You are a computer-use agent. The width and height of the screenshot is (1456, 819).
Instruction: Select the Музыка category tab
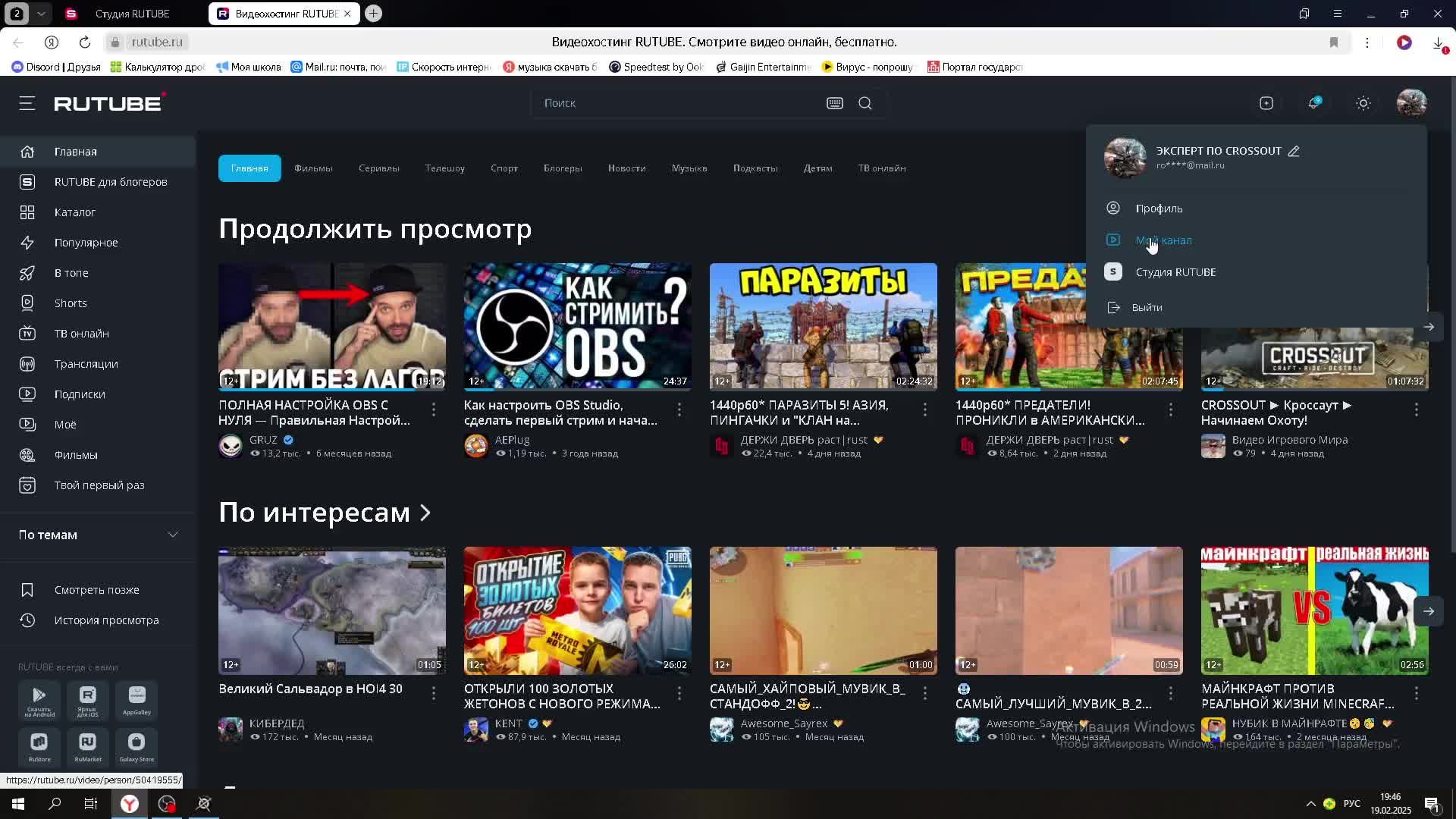[689, 168]
